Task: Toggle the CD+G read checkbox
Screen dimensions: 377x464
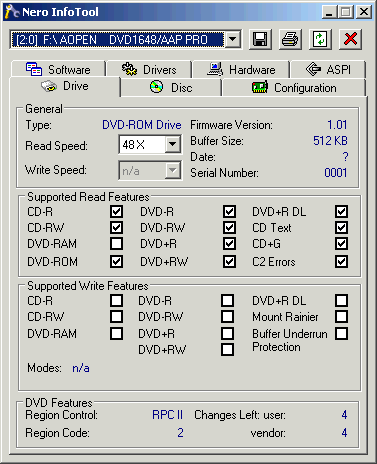Action: click(x=342, y=244)
